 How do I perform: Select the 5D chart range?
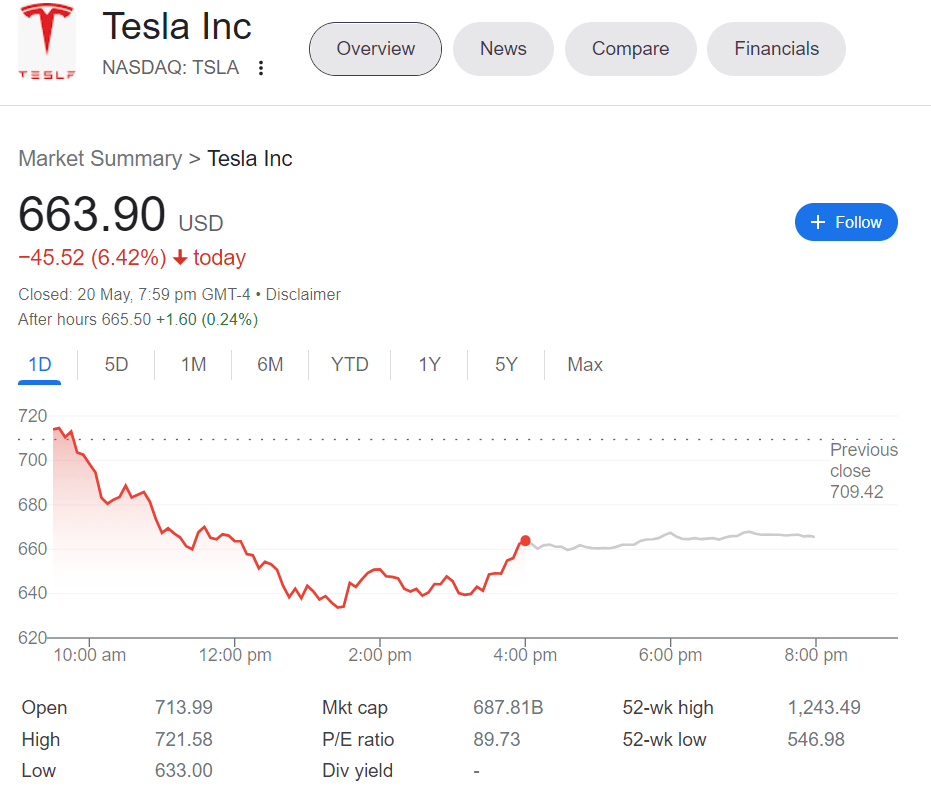click(x=116, y=365)
